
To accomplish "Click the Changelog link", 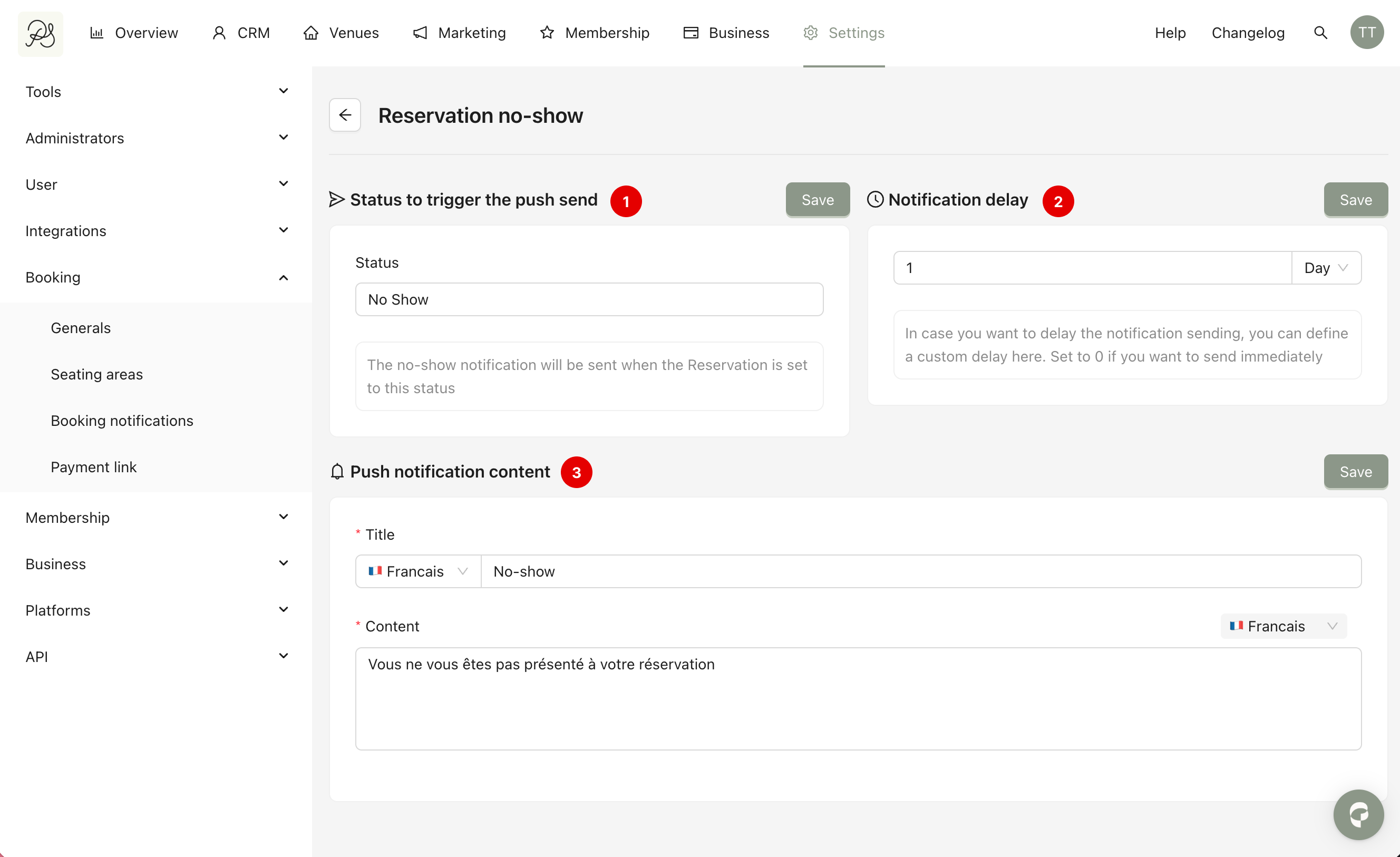I will coord(1248,33).
